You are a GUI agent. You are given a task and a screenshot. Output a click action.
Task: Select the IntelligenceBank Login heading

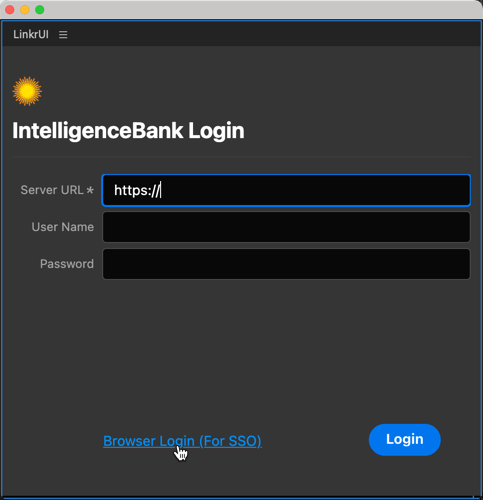tap(128, 131)
